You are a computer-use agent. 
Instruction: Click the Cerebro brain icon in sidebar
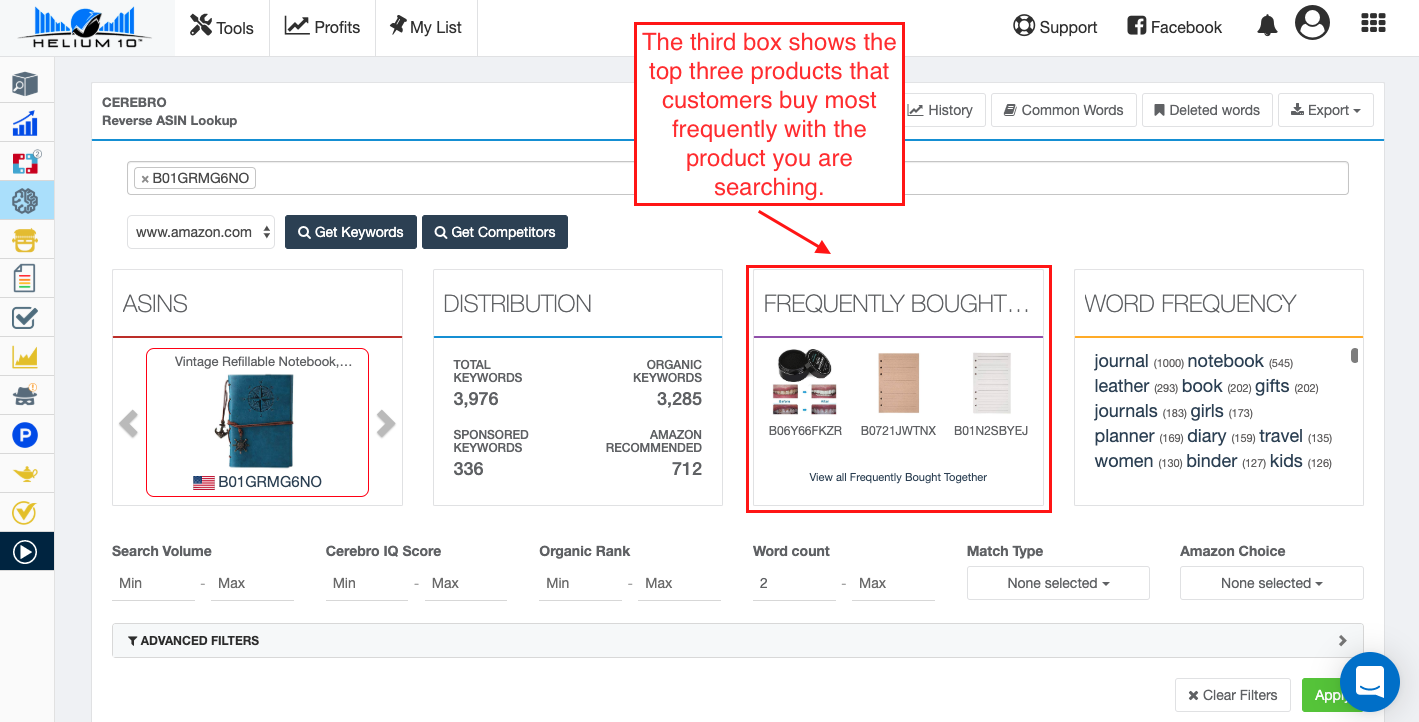[25, 201]
